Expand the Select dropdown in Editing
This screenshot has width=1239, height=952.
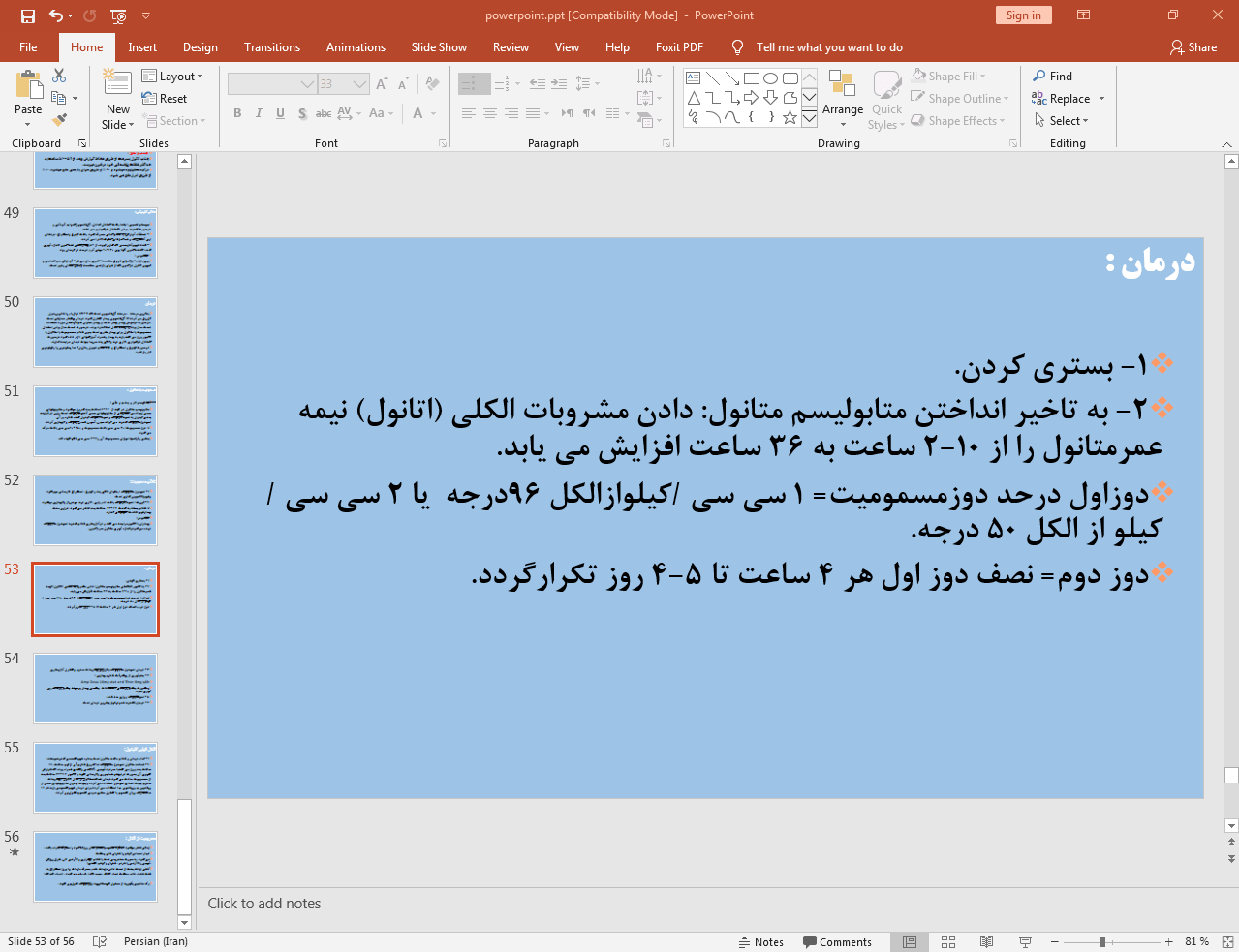click(x=1062, y=121)
